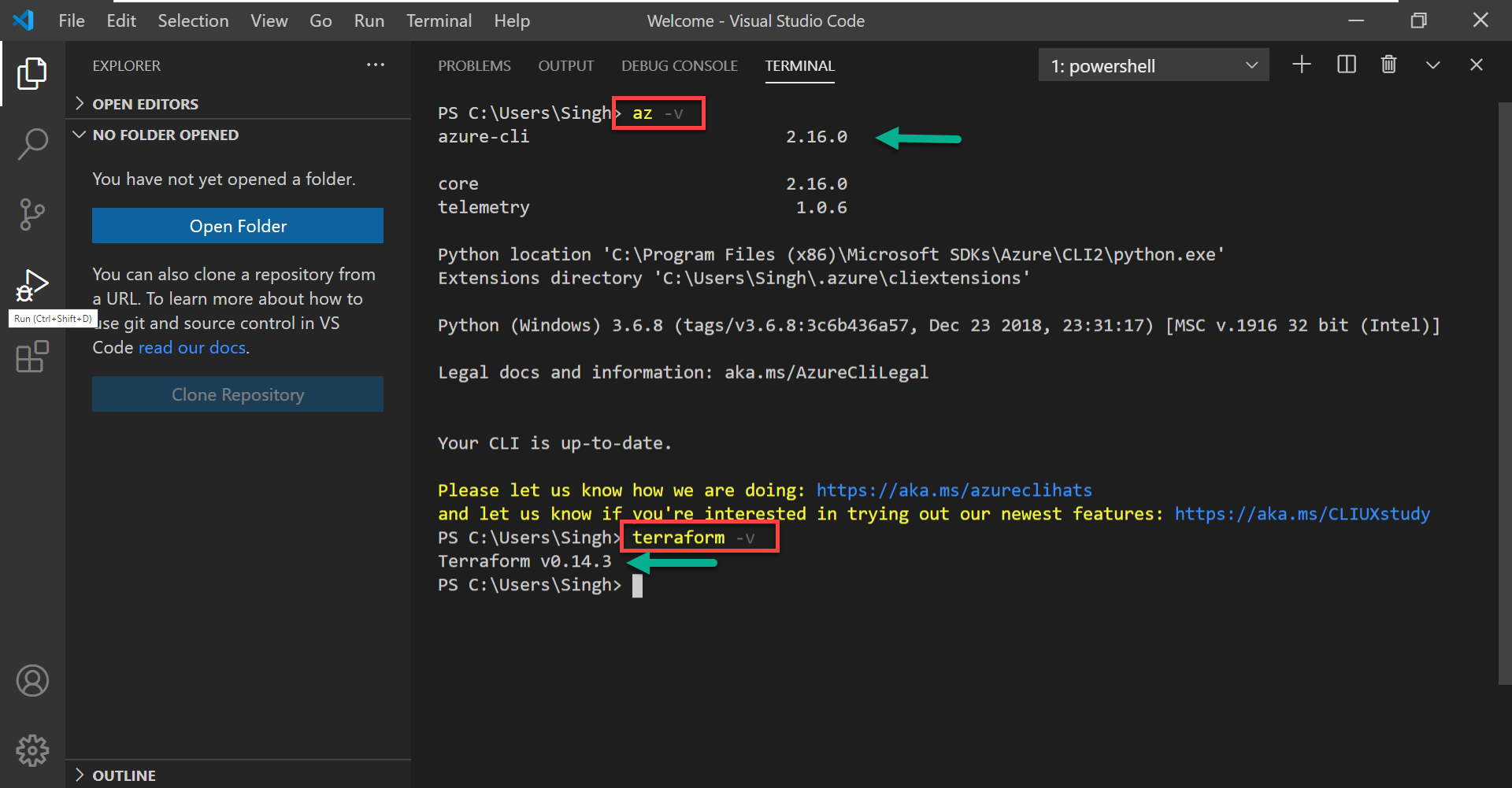This screenshot has width=1512, height=788.
Task: Expand the Outline section
Action: click(x=124, y=775)
